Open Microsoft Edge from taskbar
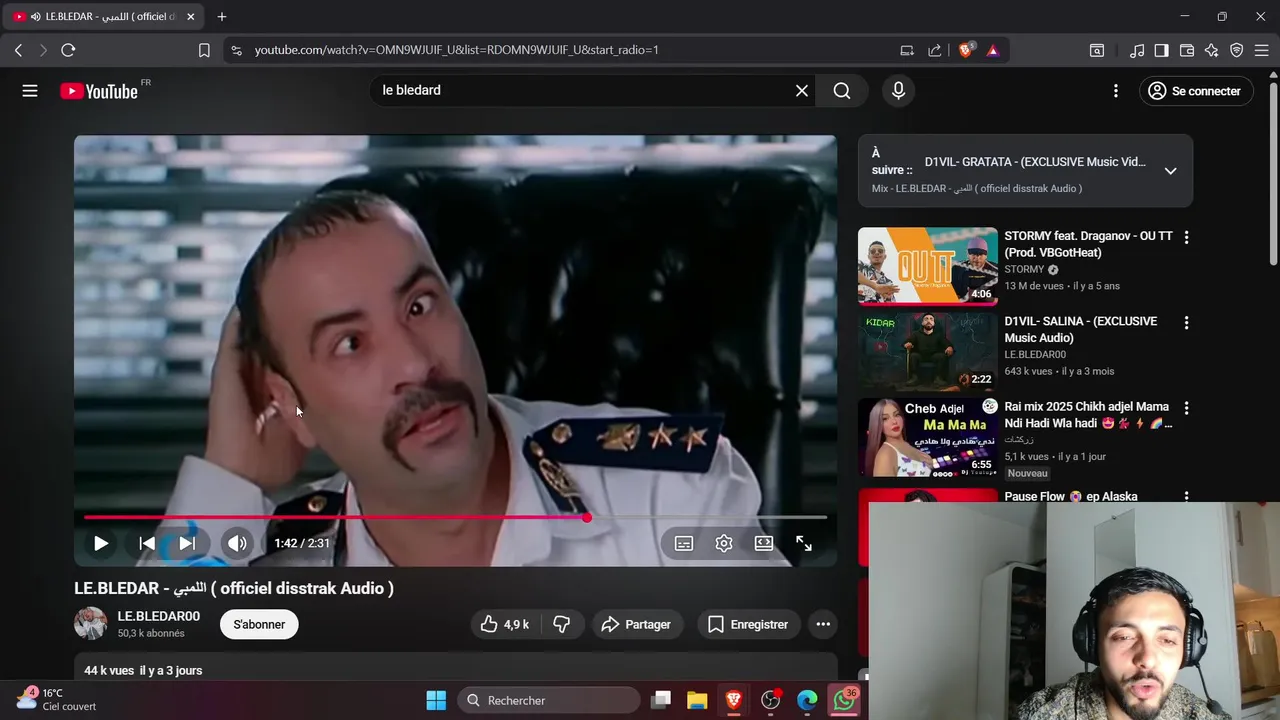The height and width of the screenshot is (720, 1280). [x=807, y=701]
